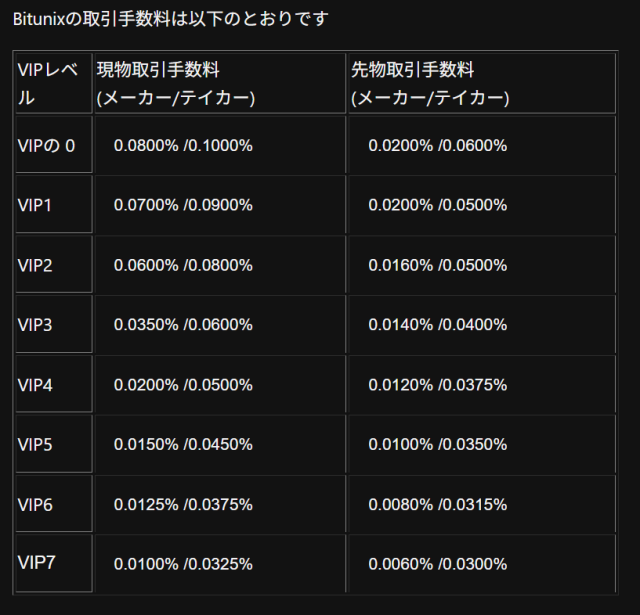Click the VIP7 row label
This screenshot has height=615, width=640.
pos(36,562)
